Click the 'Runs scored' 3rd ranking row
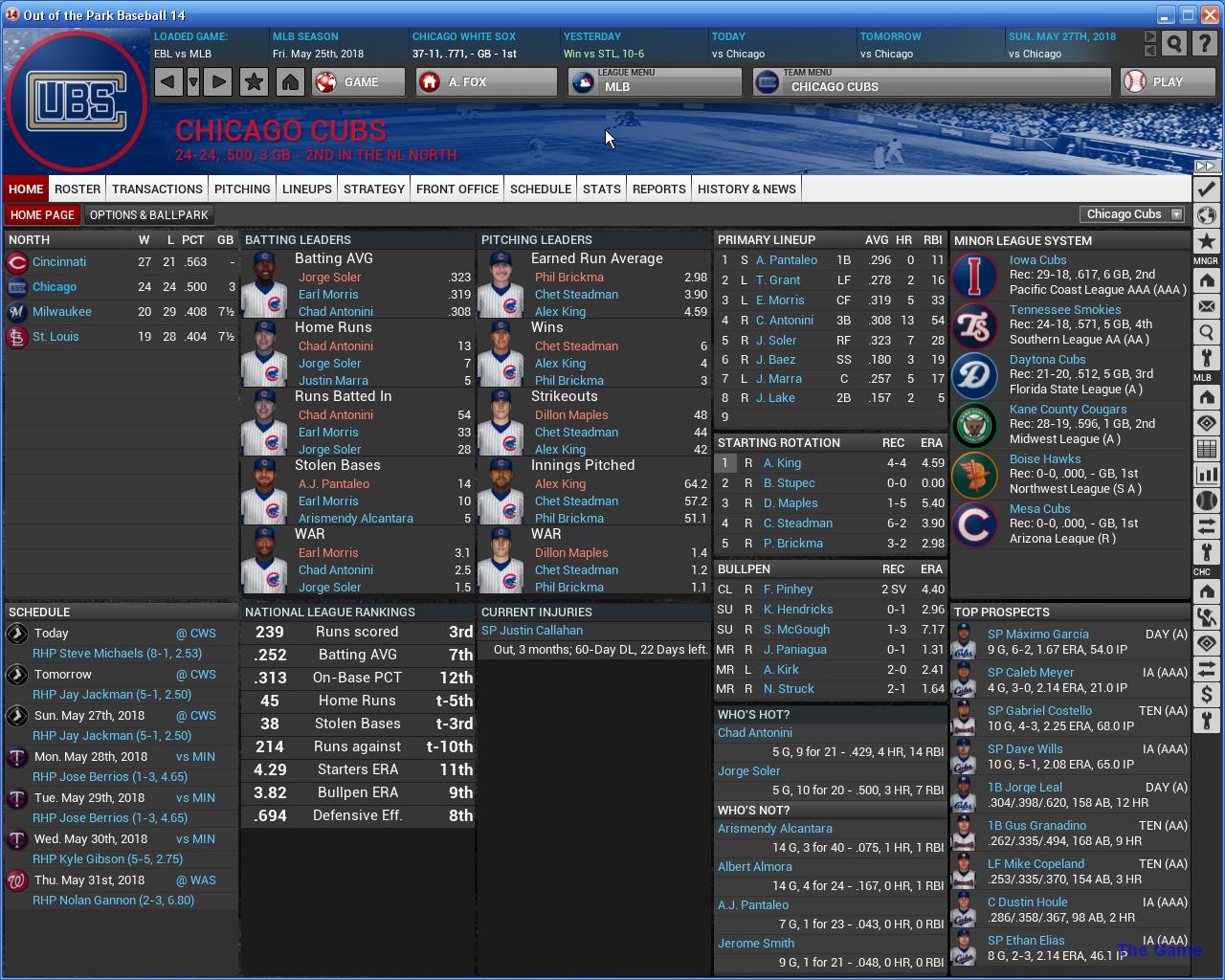The height and width of the screenshot is (980, 1225). 358,632
